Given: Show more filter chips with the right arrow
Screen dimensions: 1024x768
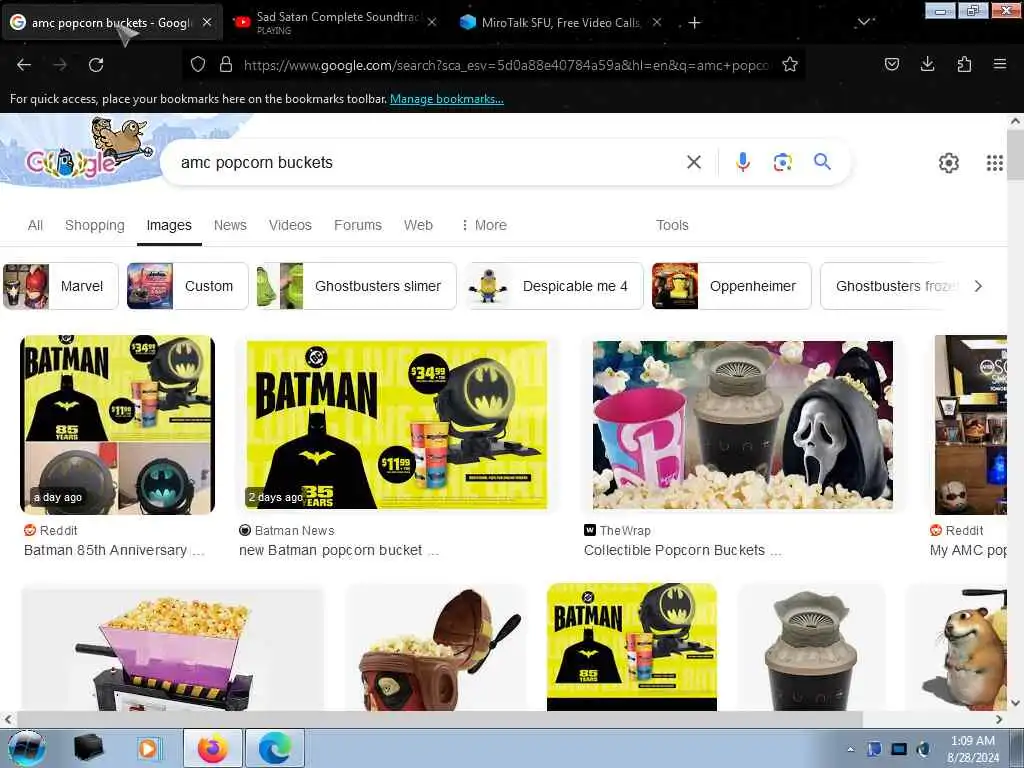Looking at the screenshot, I should [x=978, y=286].
